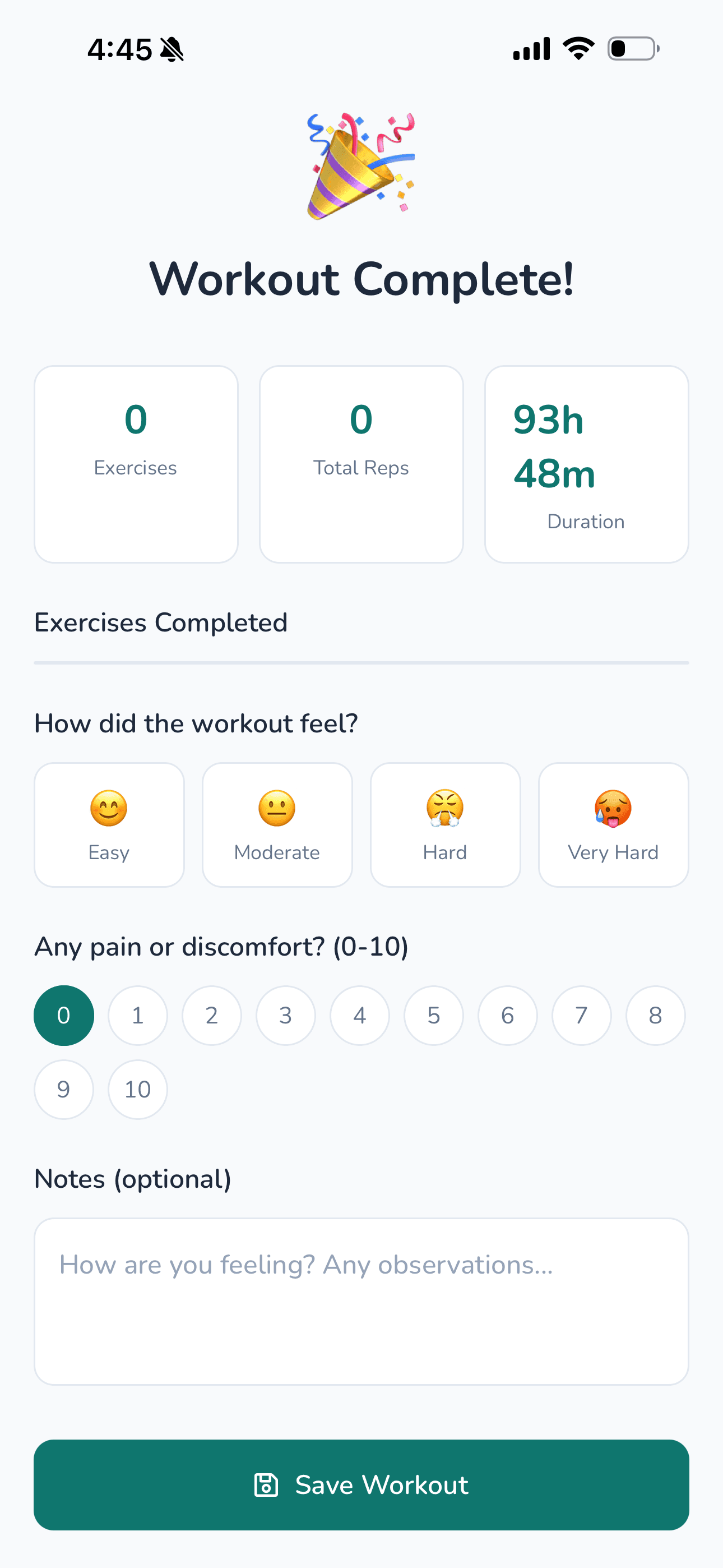This screenshot has width=723, height=1568.
Task: Rate discomfort as 7
Action: (x=581, y=1015)
